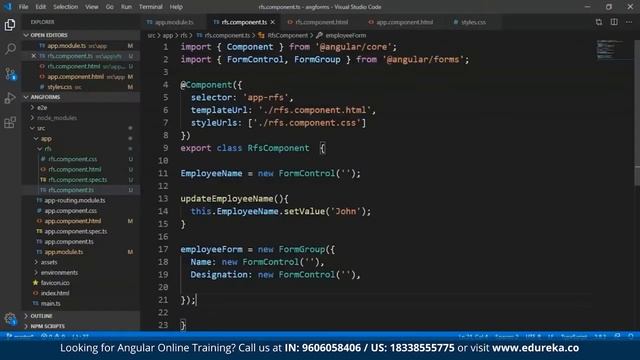Open the Source Control view

click(x=10, y=74)
